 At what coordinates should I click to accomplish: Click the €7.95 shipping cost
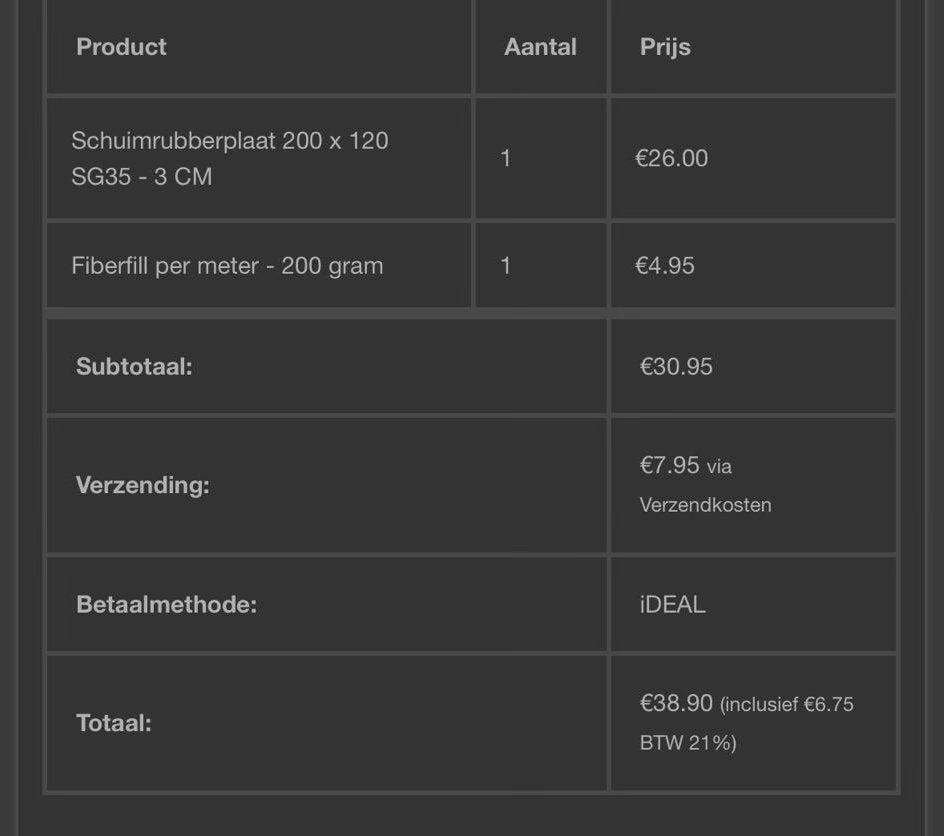tap(669, 465)
